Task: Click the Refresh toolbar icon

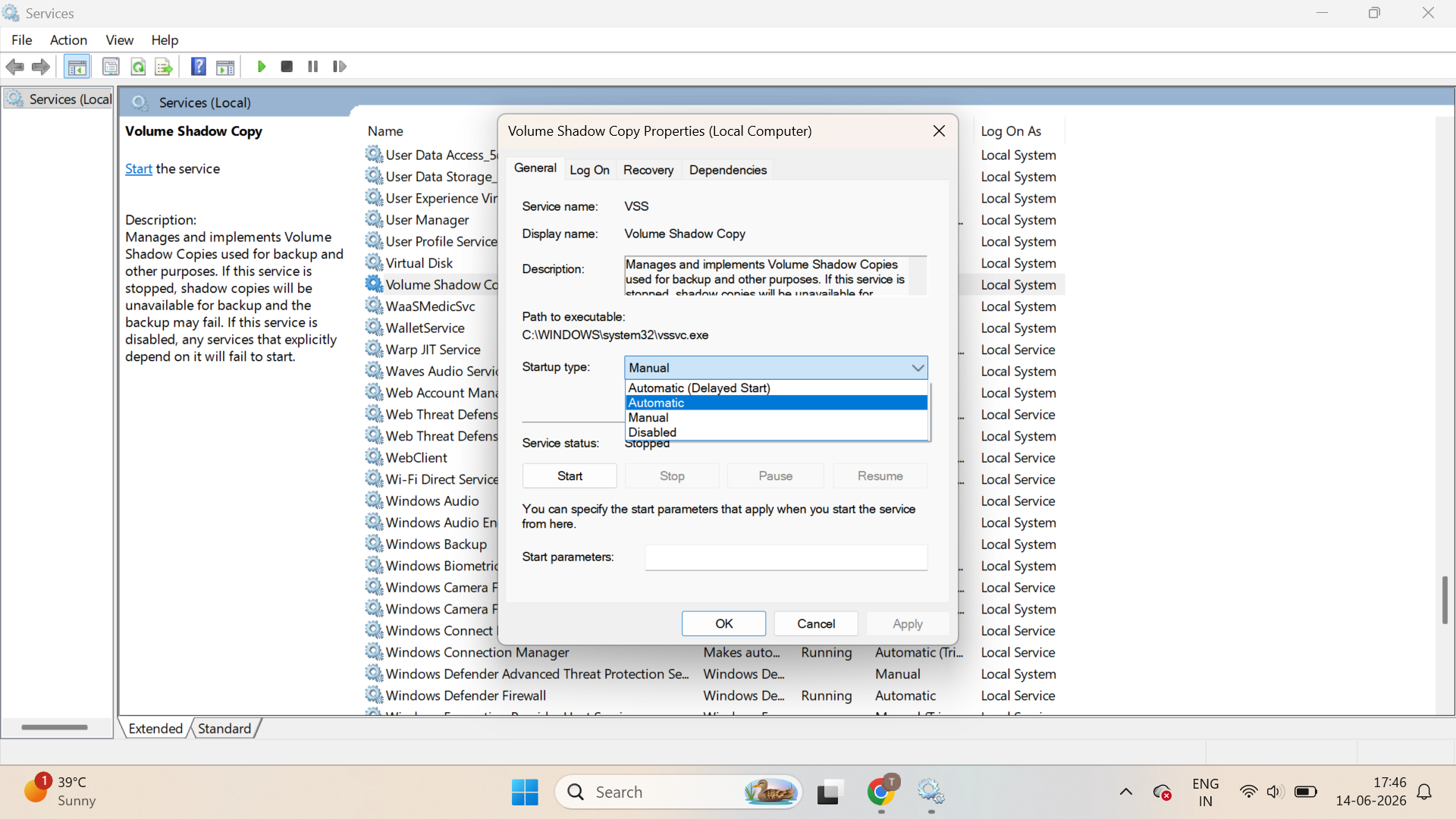Action: coord(138,67)
